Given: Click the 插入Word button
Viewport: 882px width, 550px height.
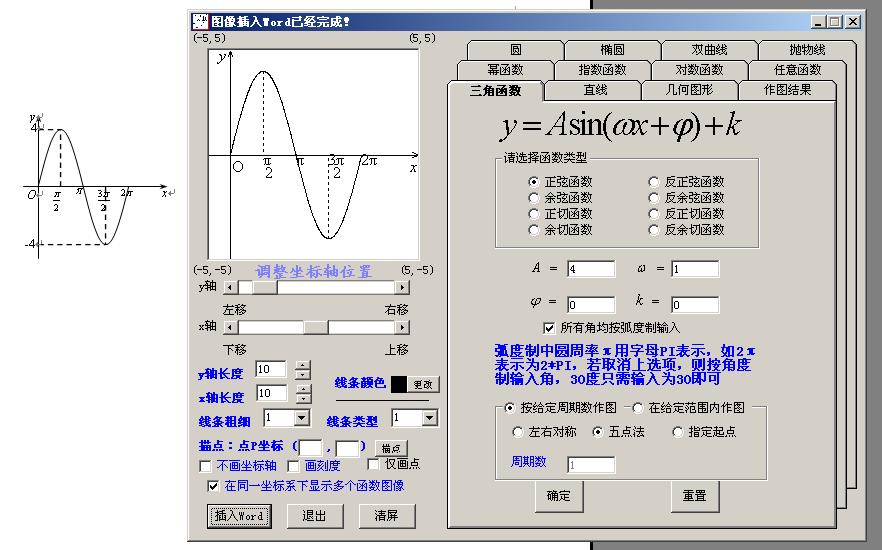Looking at the screenshot, I should coord(239,516).
